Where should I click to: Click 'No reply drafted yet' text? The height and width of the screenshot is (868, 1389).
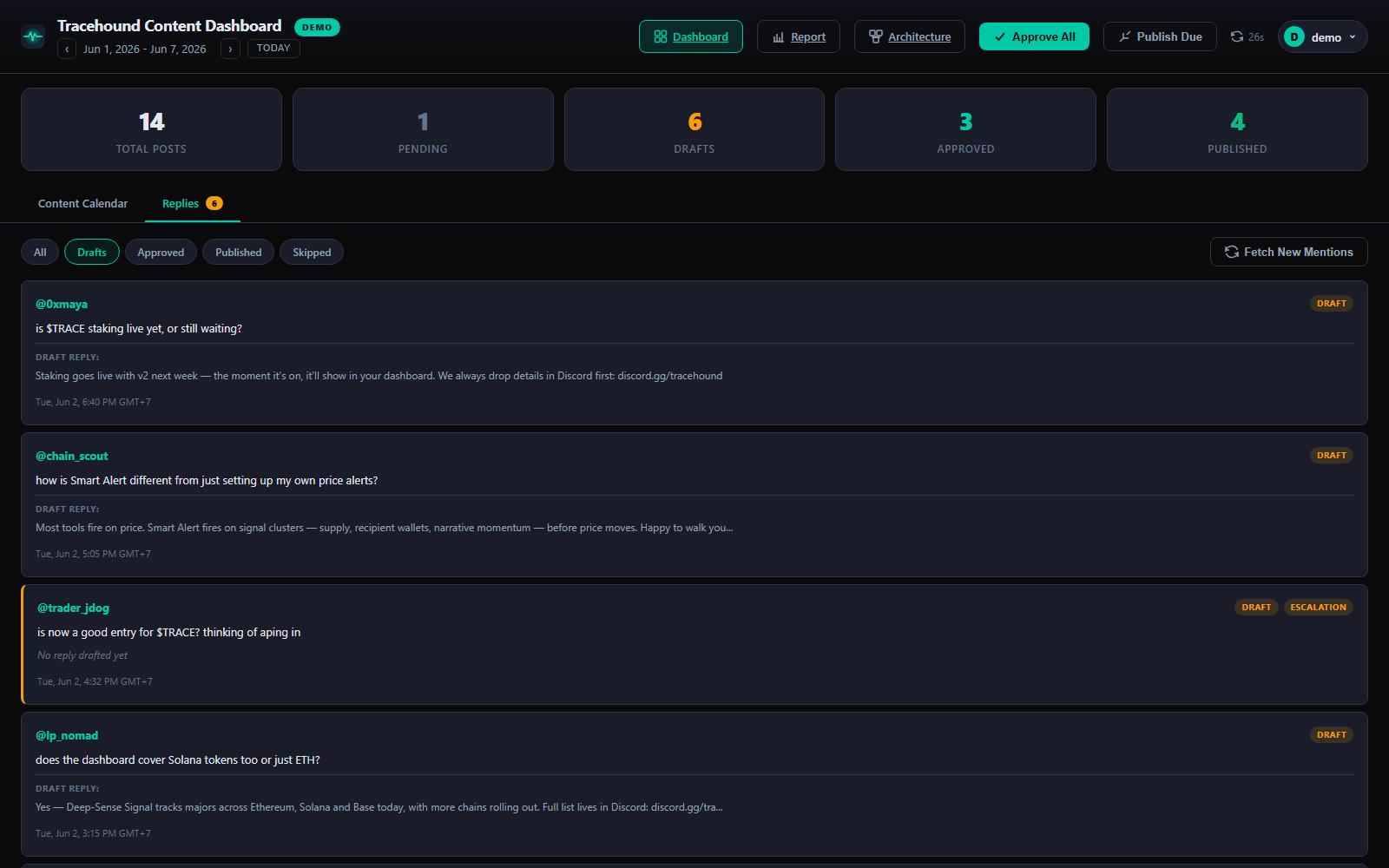pos(82,655)
